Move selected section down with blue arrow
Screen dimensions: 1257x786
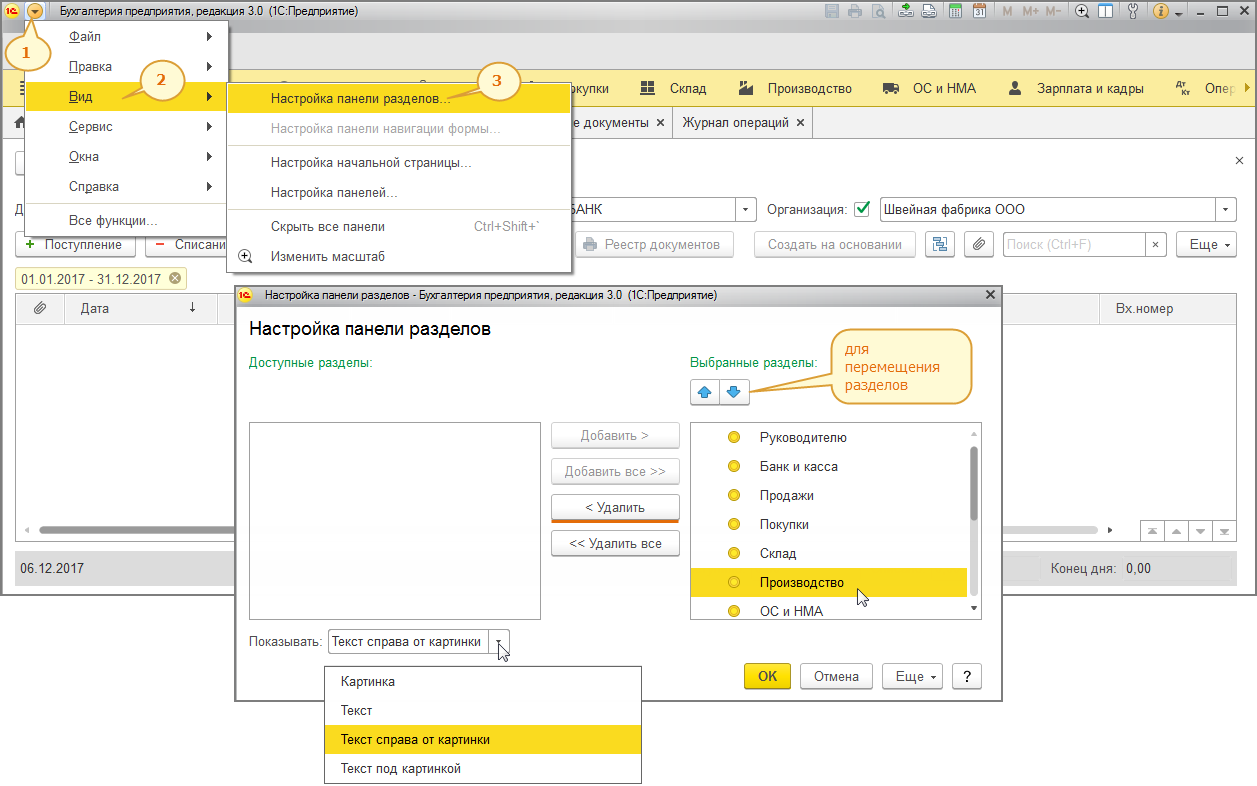733,392
